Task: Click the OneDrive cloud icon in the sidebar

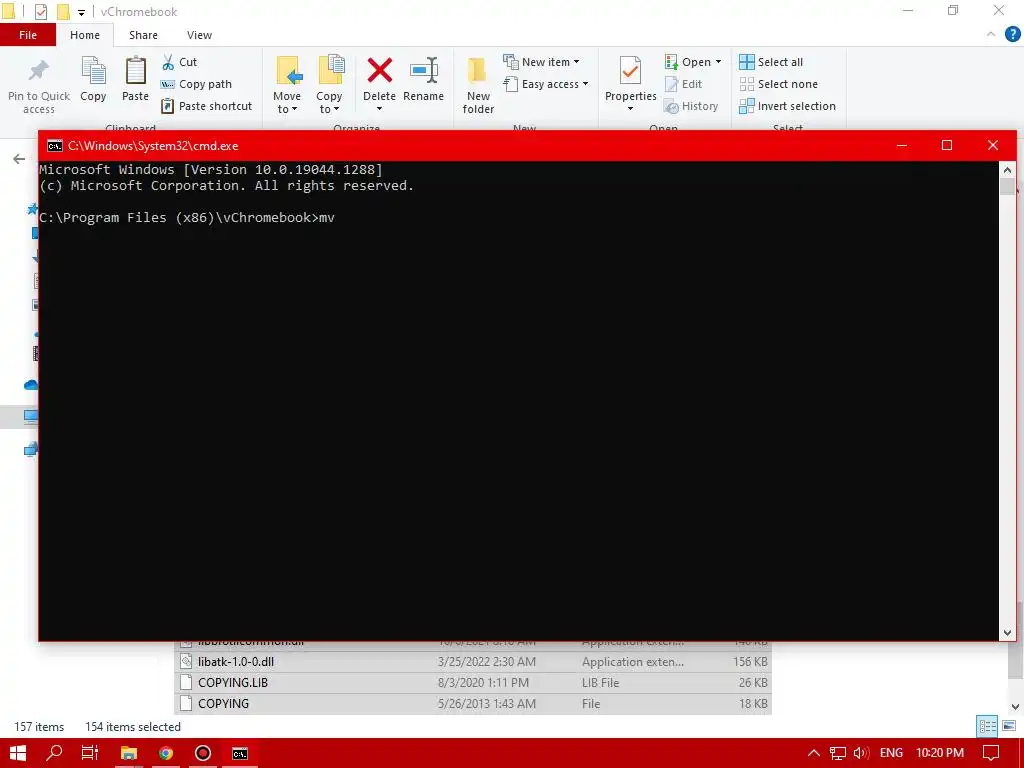Action: point(31,385)
